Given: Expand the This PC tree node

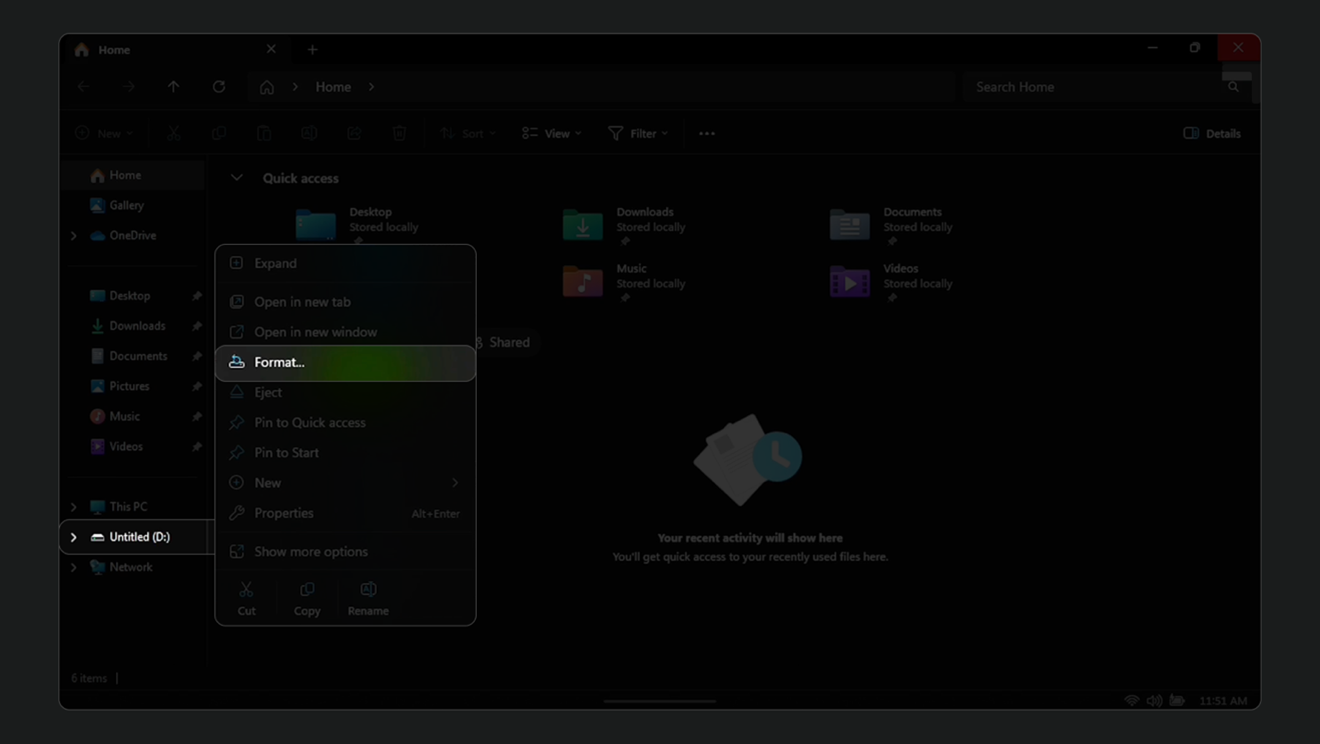Looking at the screenshot, I should [x=73, y=507].
